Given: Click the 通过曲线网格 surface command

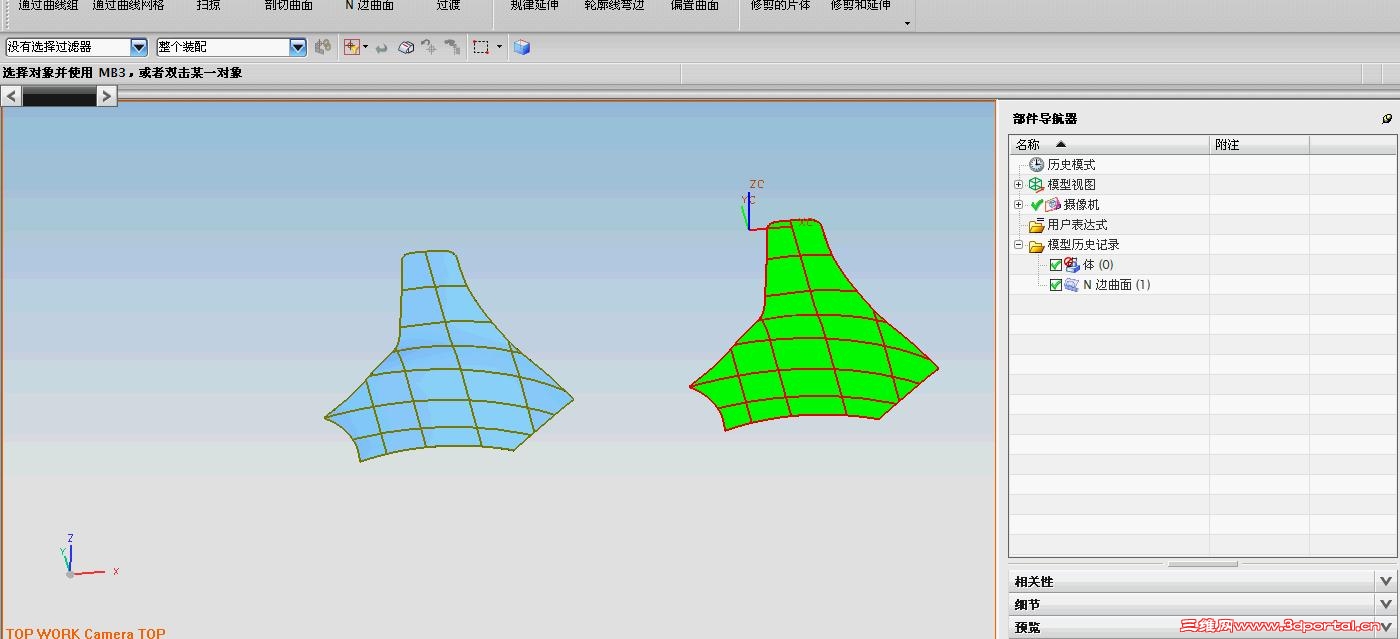Looking at the screenshot, I should click(x=128, y=6).
